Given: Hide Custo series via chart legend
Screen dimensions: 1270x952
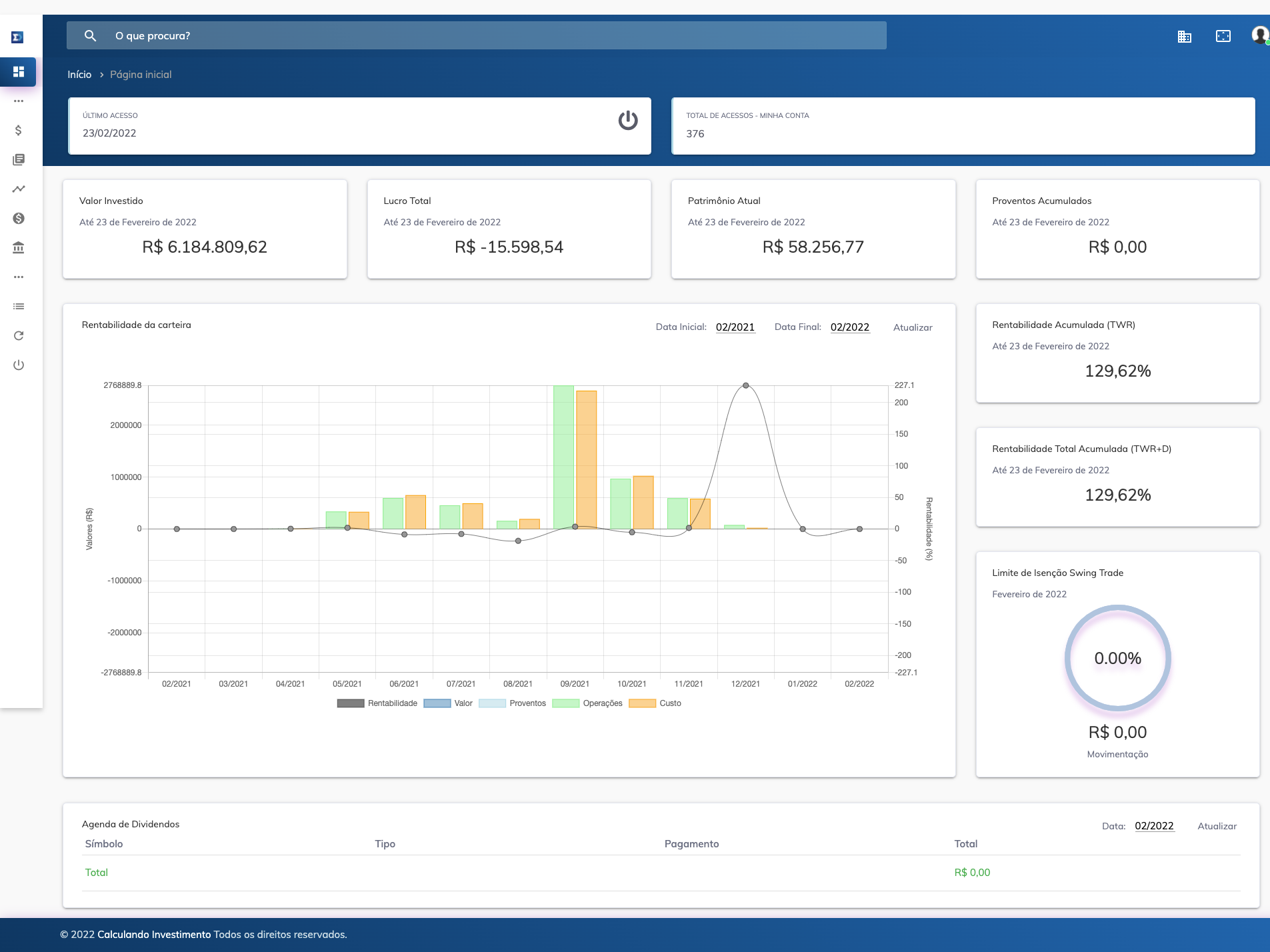Looking at the screenshot, I should (655, 703).
